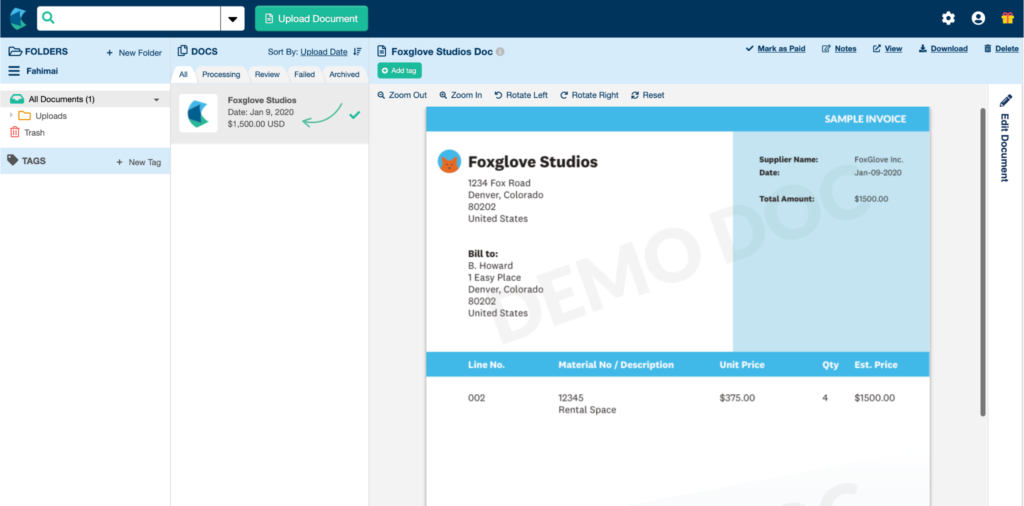
Task: Create a New Tag
Action: coord(138,163)
